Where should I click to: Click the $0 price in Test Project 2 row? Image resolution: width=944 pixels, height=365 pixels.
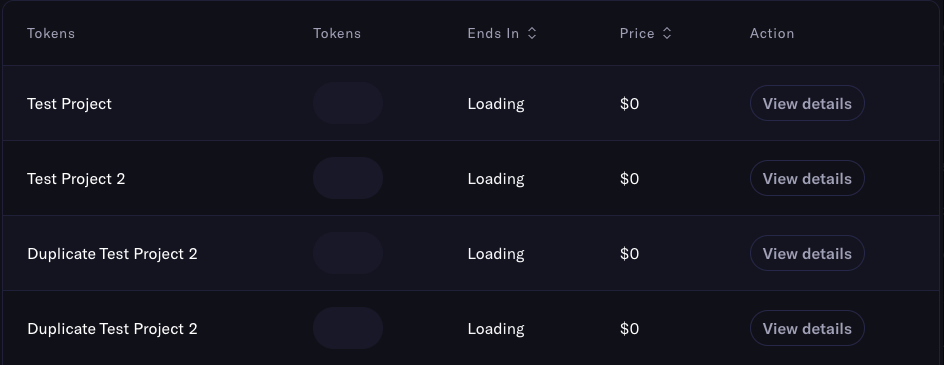[629, 179]
